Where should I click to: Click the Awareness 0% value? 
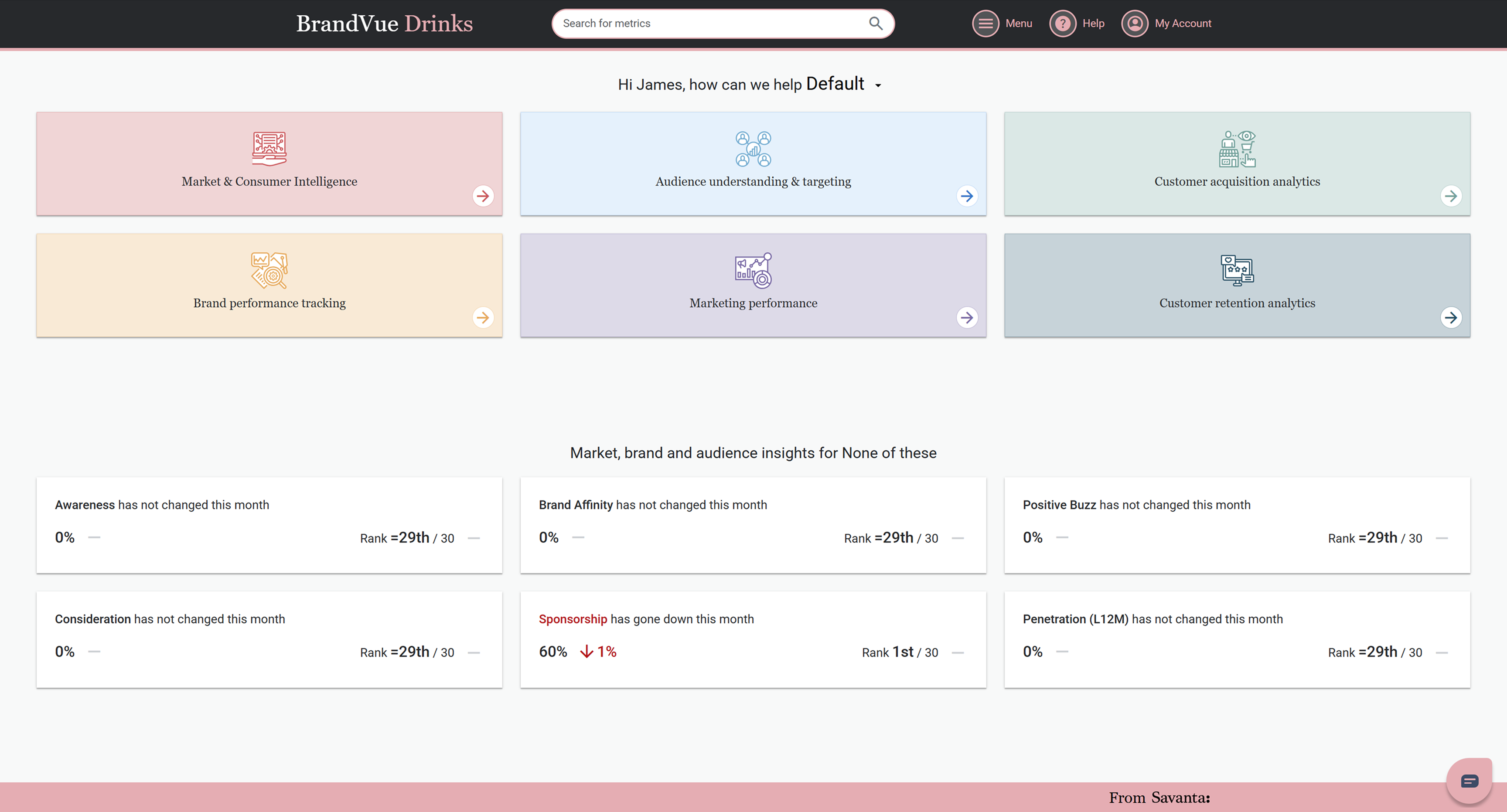point(65,537)
